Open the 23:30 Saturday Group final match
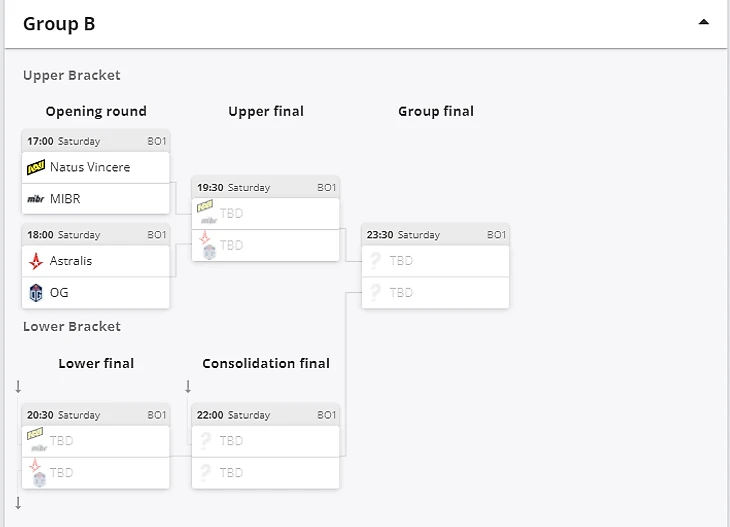 [x=436, y=235]
